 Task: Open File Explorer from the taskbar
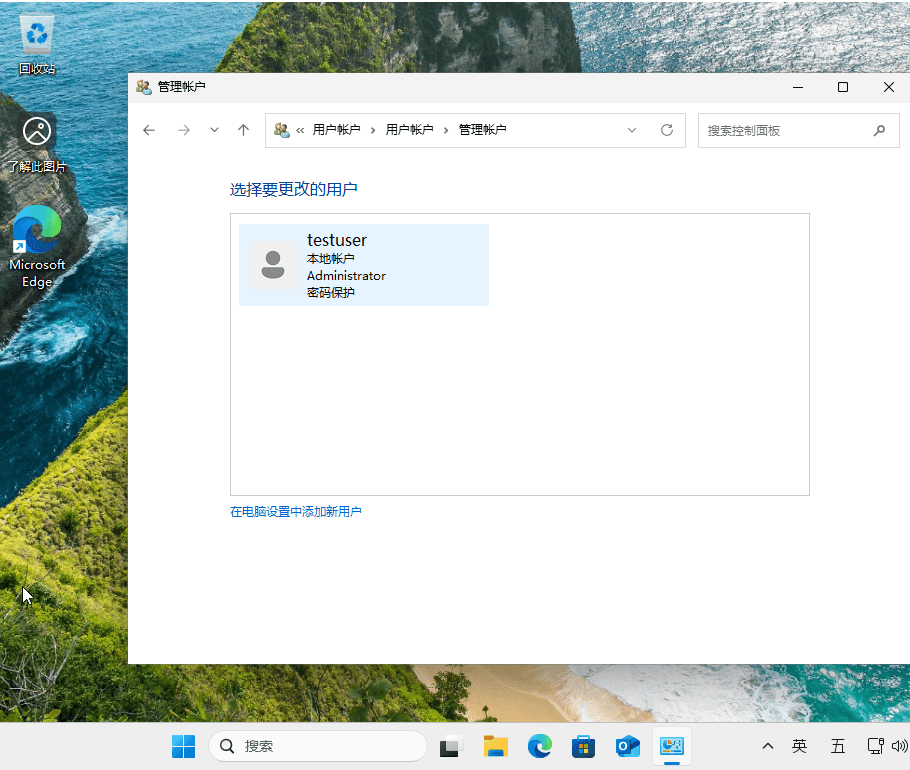496,746
